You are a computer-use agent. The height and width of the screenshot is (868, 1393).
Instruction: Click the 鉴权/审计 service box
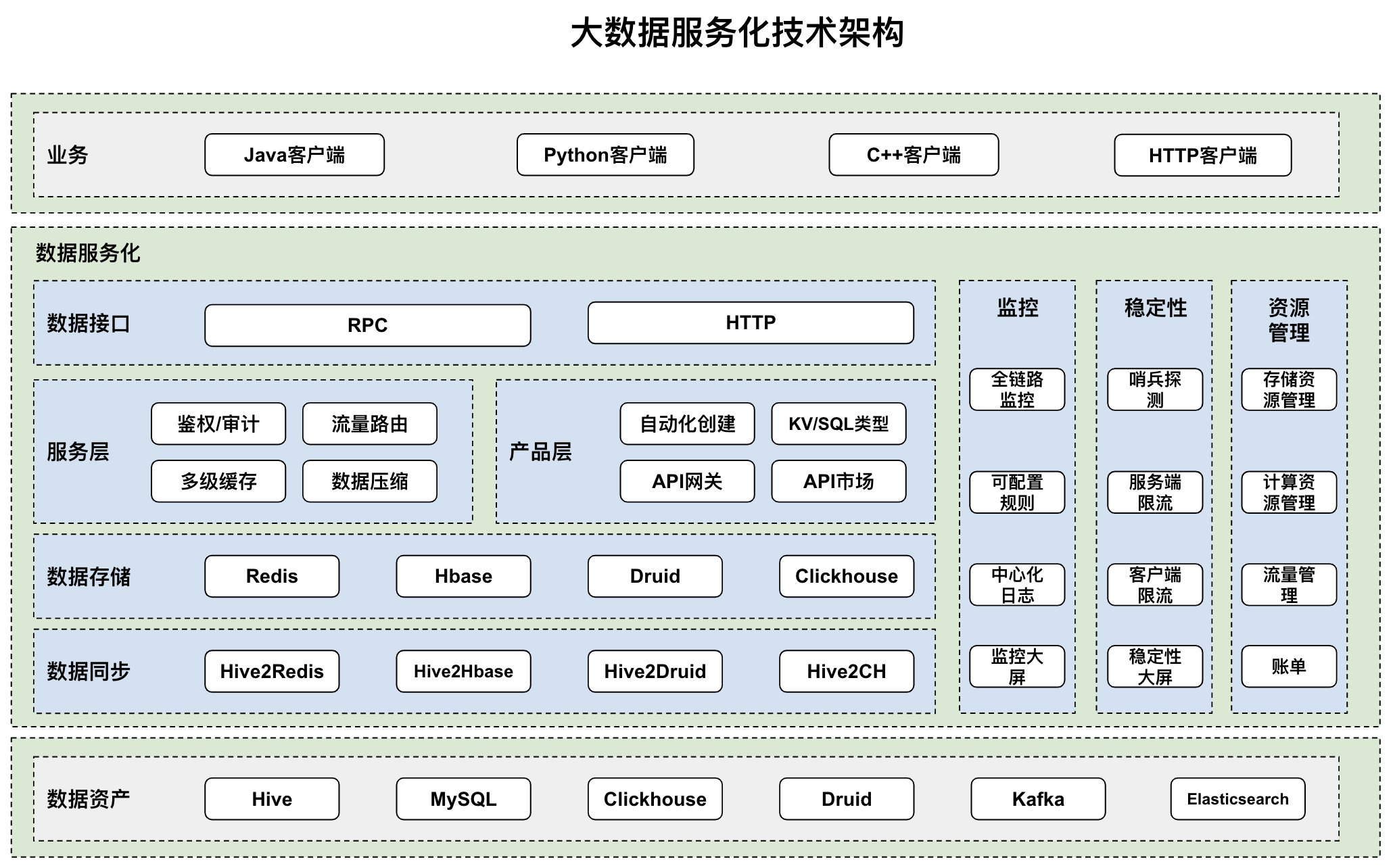point(218,424)
